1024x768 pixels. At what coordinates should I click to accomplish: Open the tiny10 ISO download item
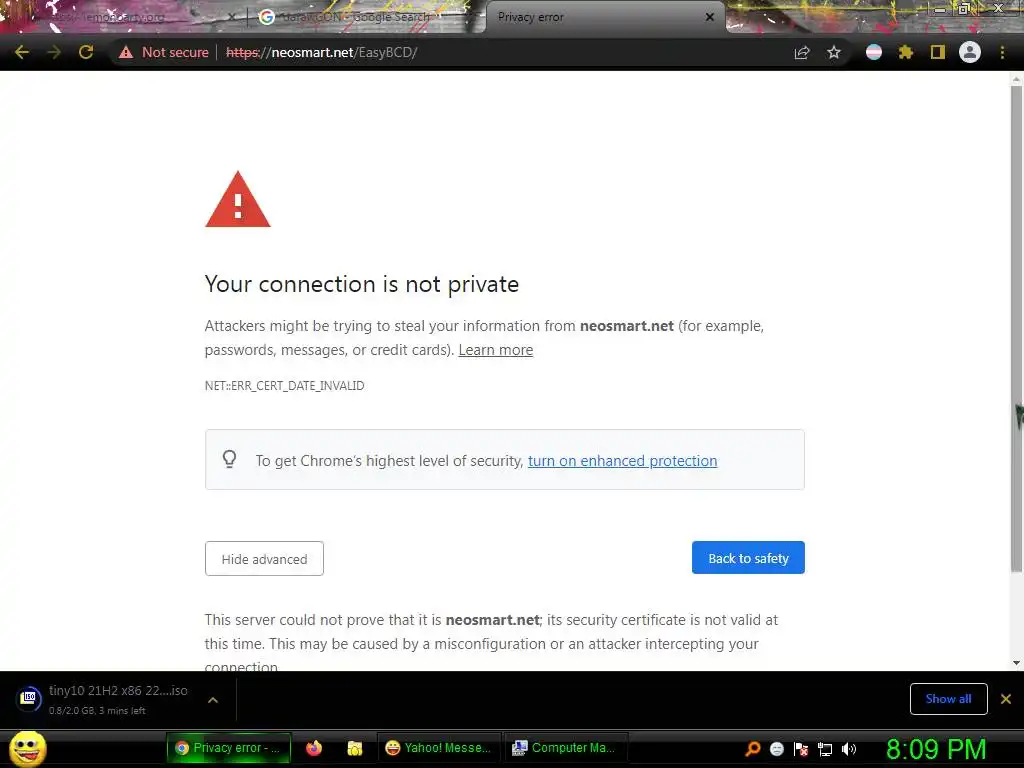104,699
